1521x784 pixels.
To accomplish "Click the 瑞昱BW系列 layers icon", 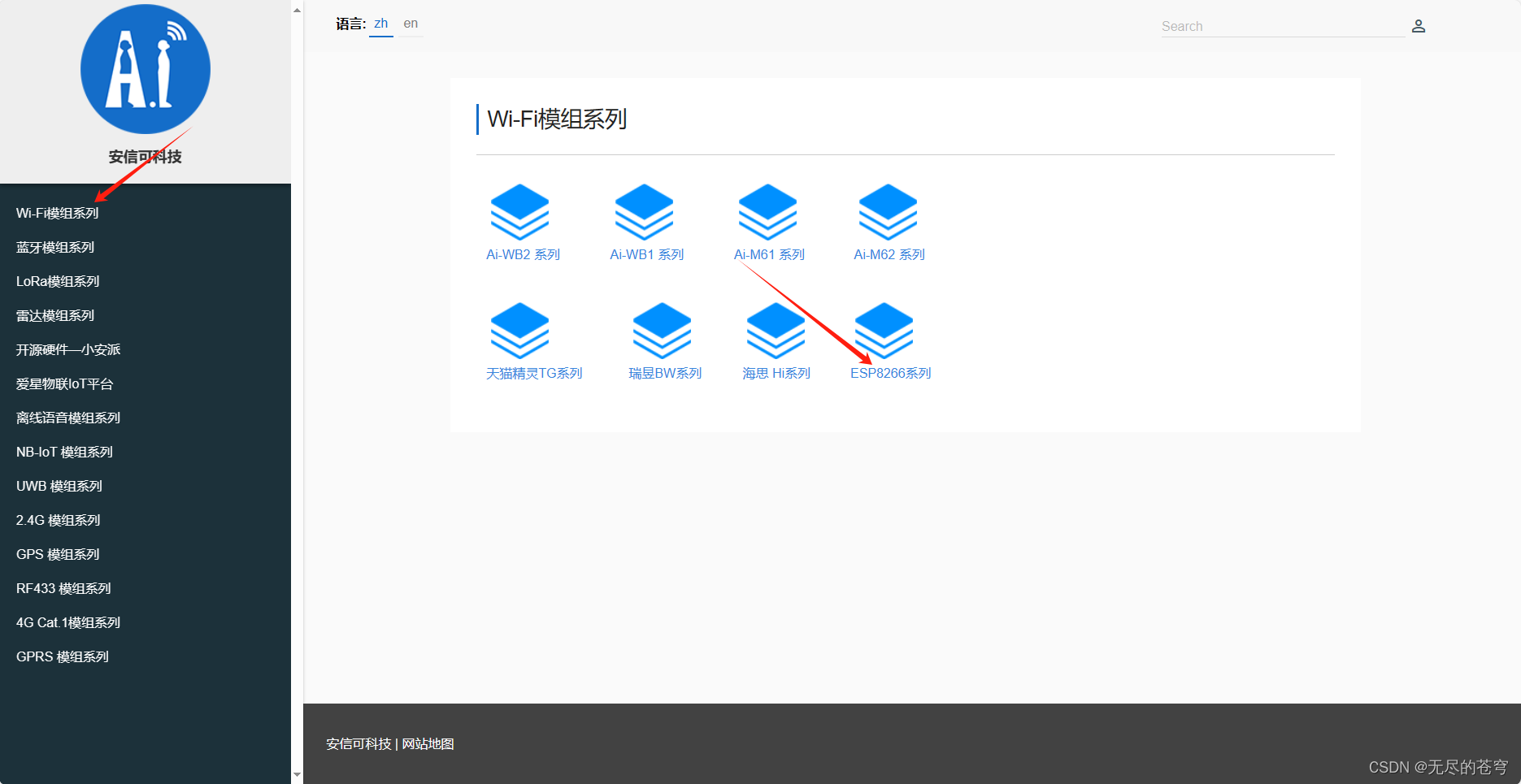I will [662, 331].
